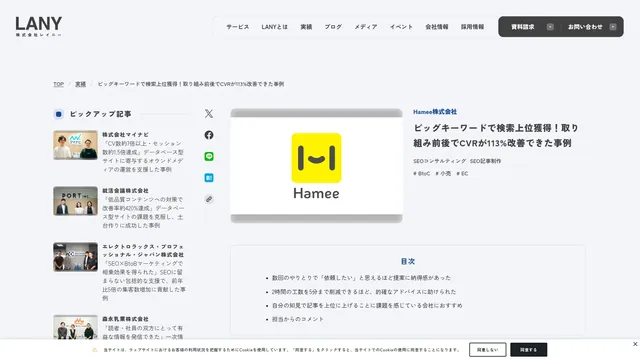The height and width of the screenshot is (360, 640).
Task: Open 株式会社マイナビ article title
Action: pos(125,134)
